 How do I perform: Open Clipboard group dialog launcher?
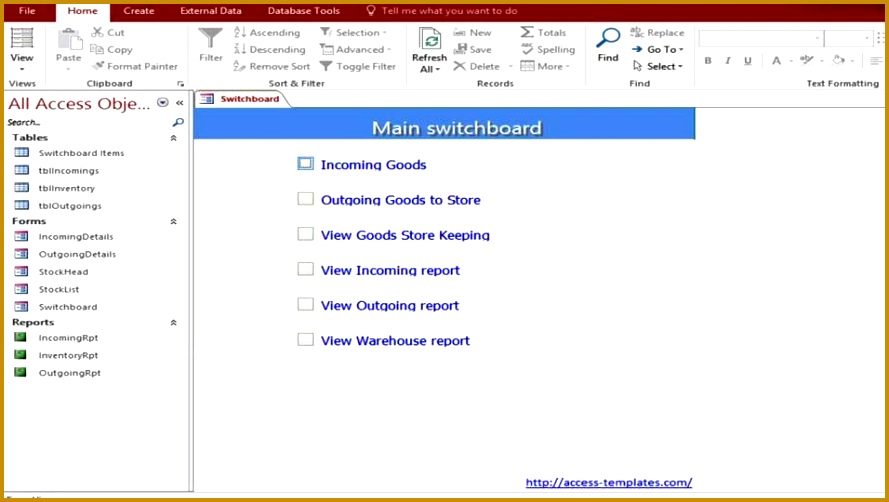(x=181, y=84)
